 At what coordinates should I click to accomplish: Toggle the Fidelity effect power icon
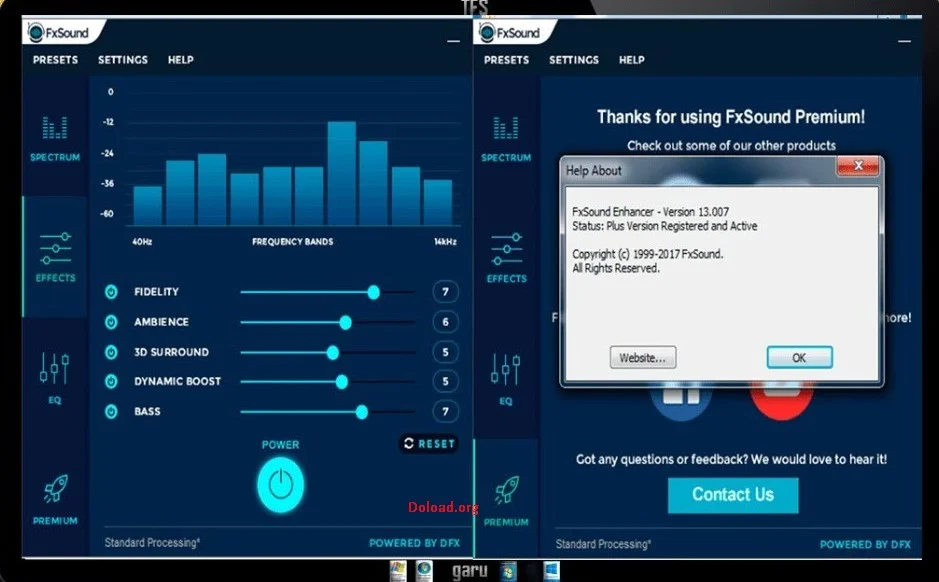point(111,292)
